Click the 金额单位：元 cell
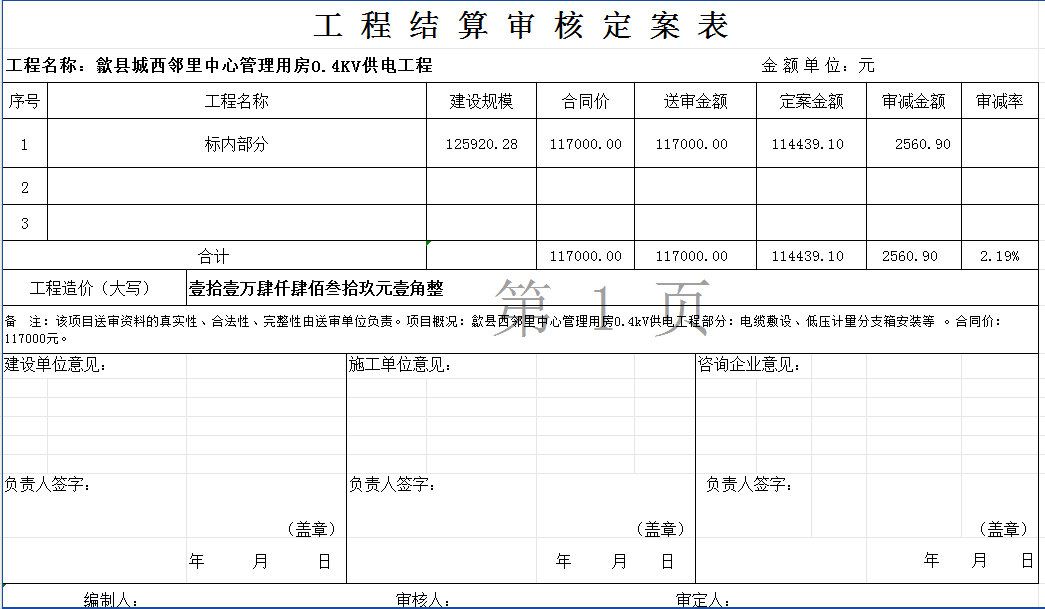The image size is (1045, 609). pyautogui.click(x=818, y=66)
